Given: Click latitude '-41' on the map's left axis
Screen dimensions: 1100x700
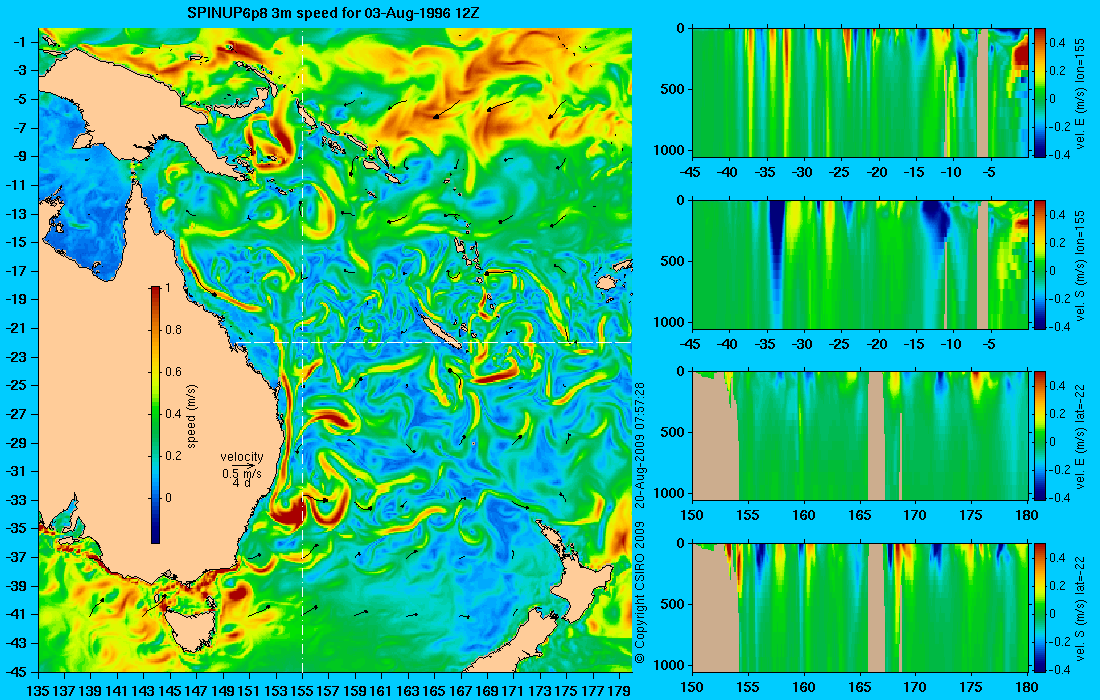Looking at the screenshot, I should (16, 614).
